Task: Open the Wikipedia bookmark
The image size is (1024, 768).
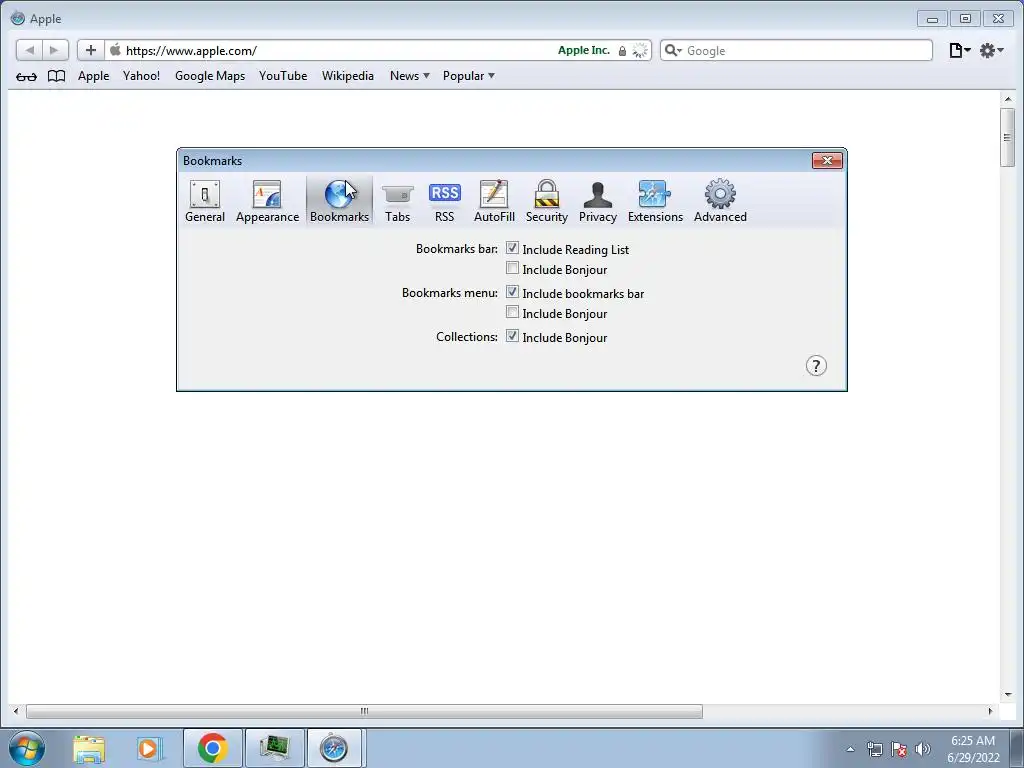Action: (x=347, y=76)
